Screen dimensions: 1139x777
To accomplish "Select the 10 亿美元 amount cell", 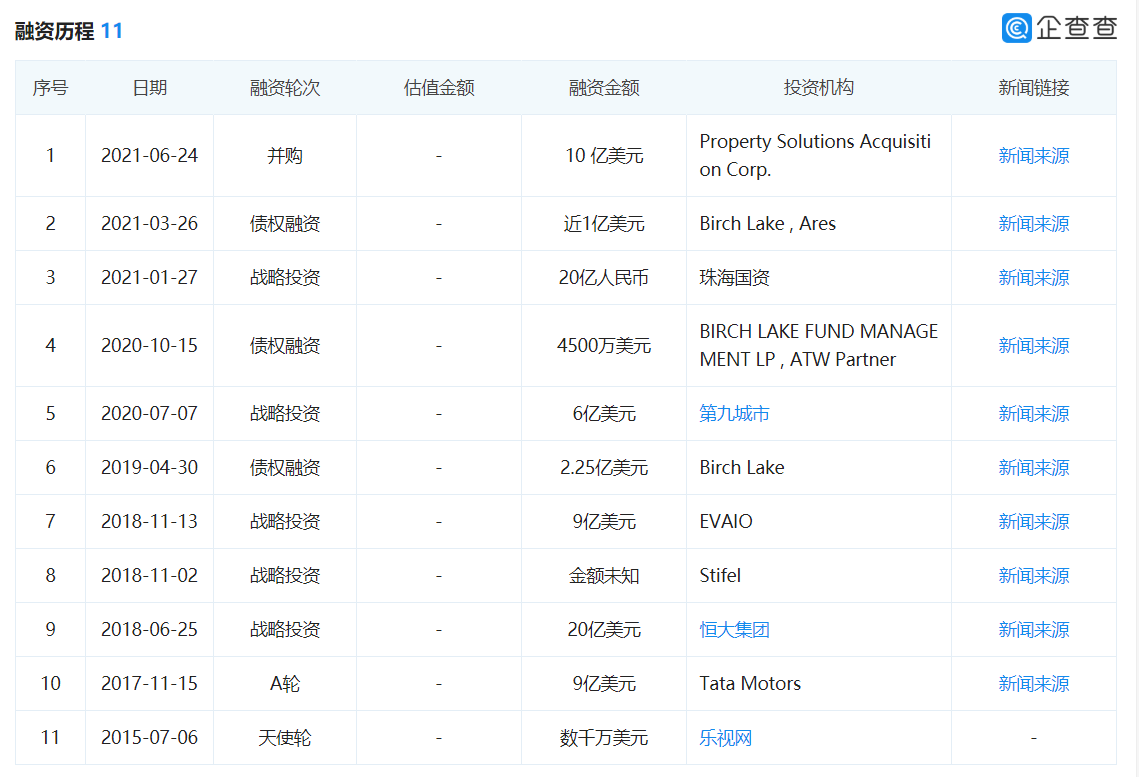I will [604, 155].
